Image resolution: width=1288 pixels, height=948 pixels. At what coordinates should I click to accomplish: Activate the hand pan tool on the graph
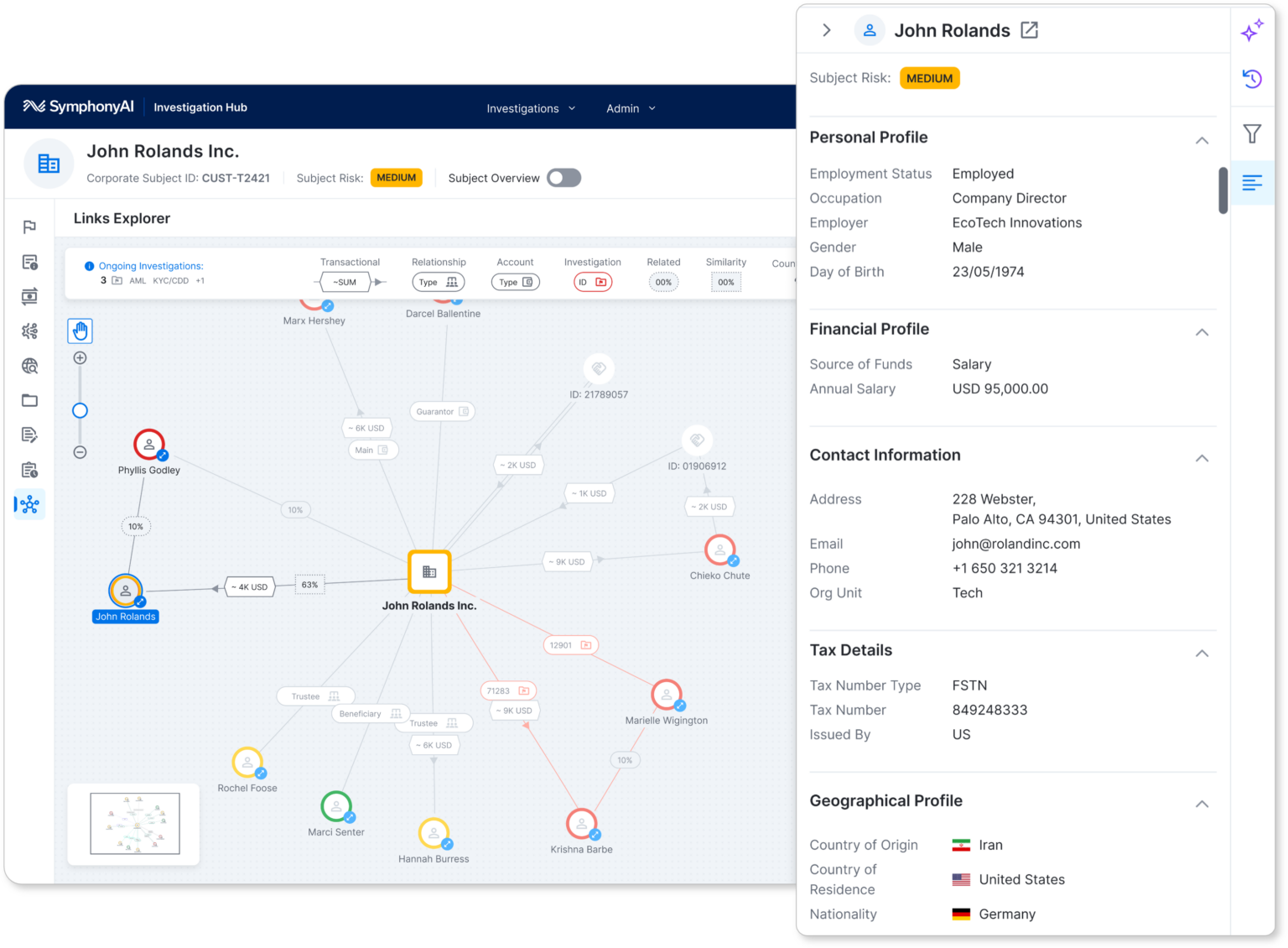pos(80,331)
